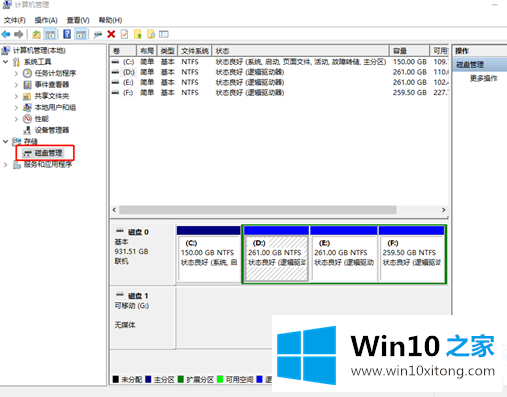This screenshot has width=507, height=397.
Task: Click the properties icon with the red checkmark
Action: click(124, 34)
